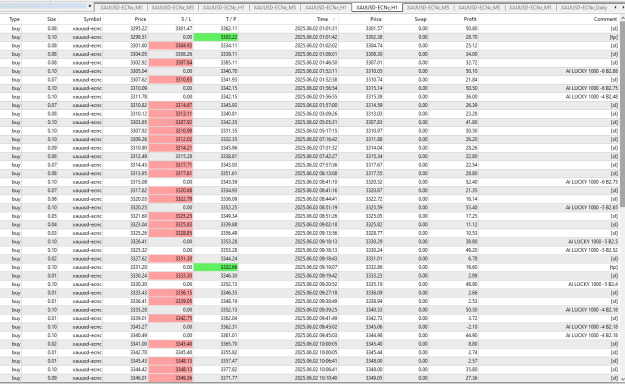The width and height of the screenshot is (625, 384).
Task: Select the time cell 2025.06.02 01:01:42
Action: click(316, 37)
